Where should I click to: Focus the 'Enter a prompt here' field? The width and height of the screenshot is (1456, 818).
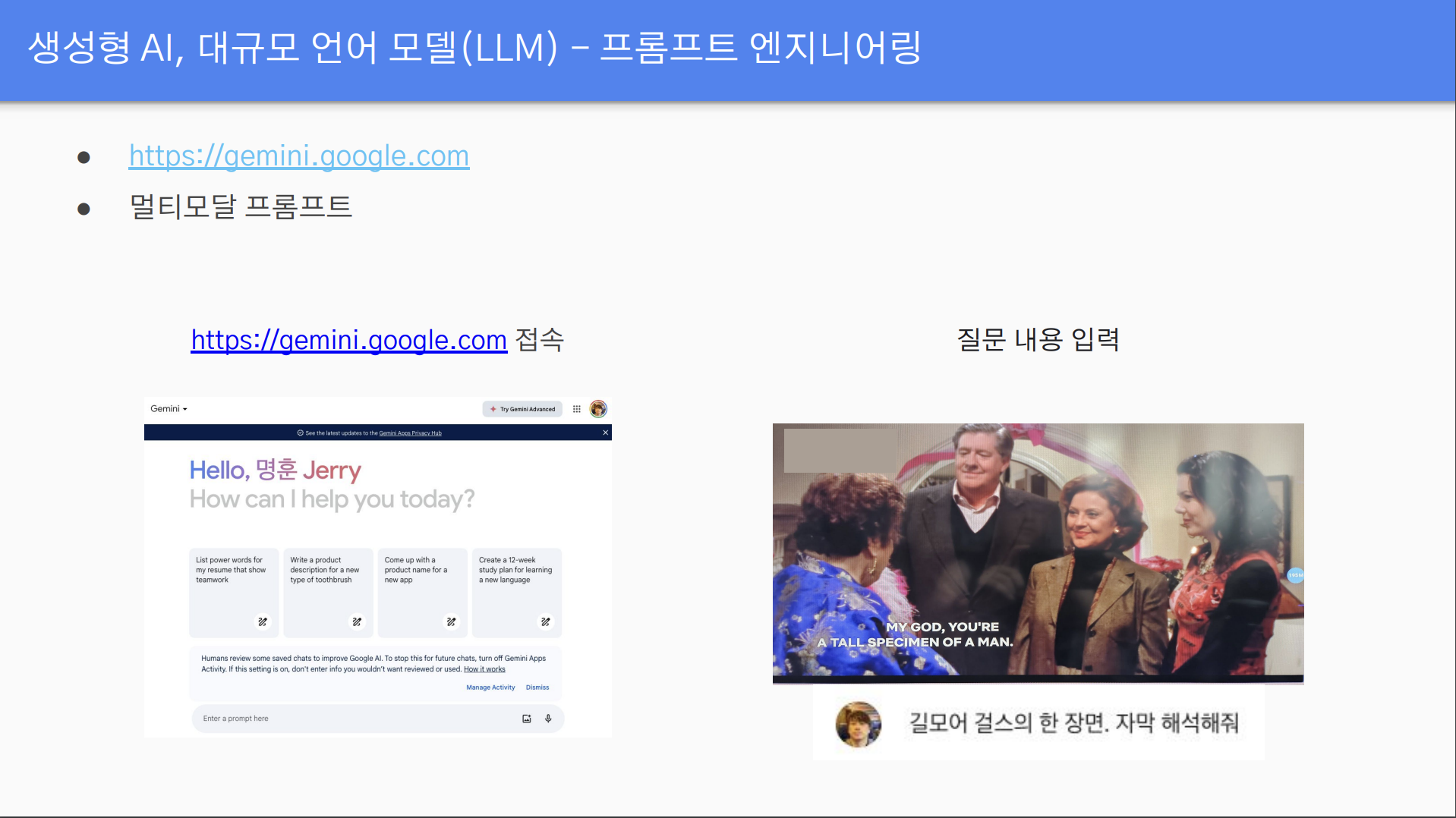[377, 719]
